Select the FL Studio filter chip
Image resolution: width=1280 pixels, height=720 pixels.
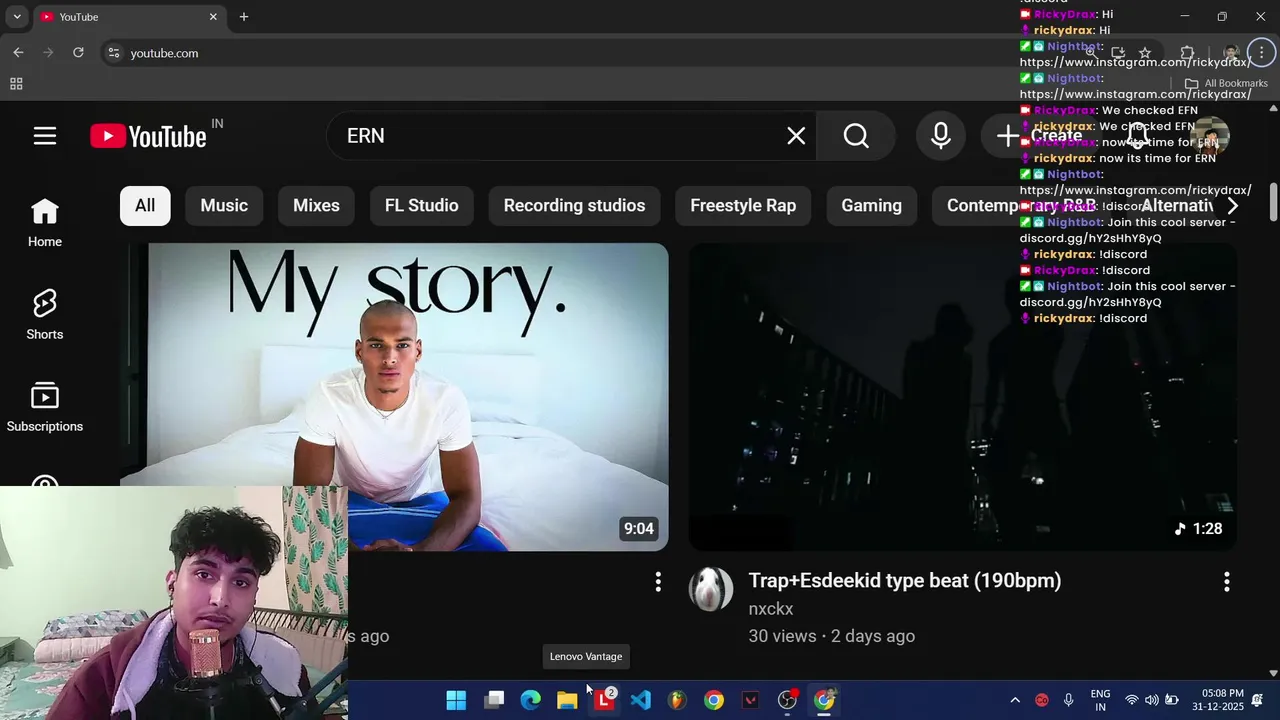click(422, 205)
